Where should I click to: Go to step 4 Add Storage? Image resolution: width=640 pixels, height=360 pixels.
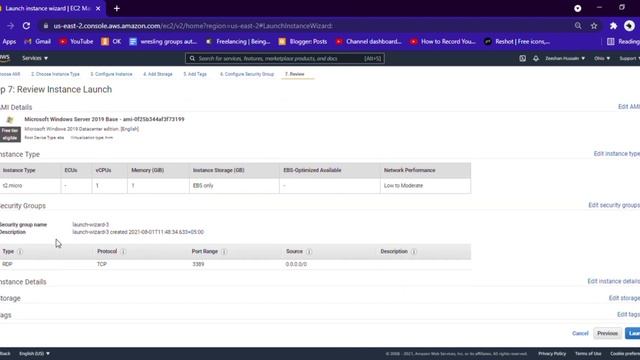tap(158, 74)
